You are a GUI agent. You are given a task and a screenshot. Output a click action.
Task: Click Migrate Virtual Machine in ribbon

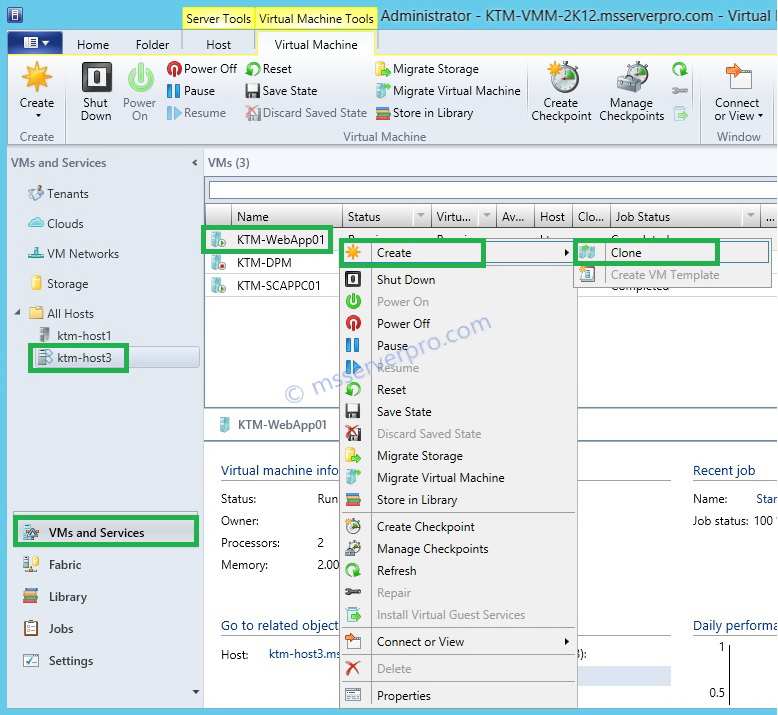coord(448,91)
